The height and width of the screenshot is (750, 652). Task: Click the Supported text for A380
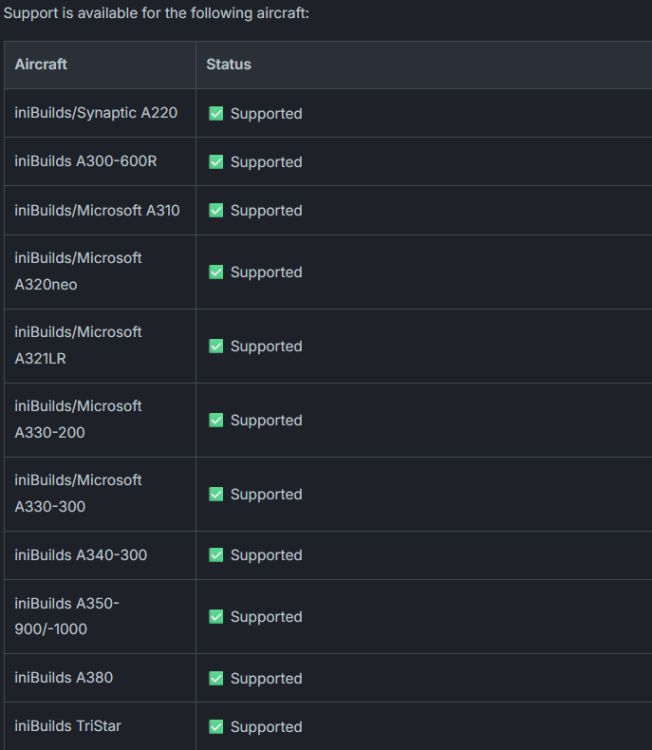tap(266, 679)
